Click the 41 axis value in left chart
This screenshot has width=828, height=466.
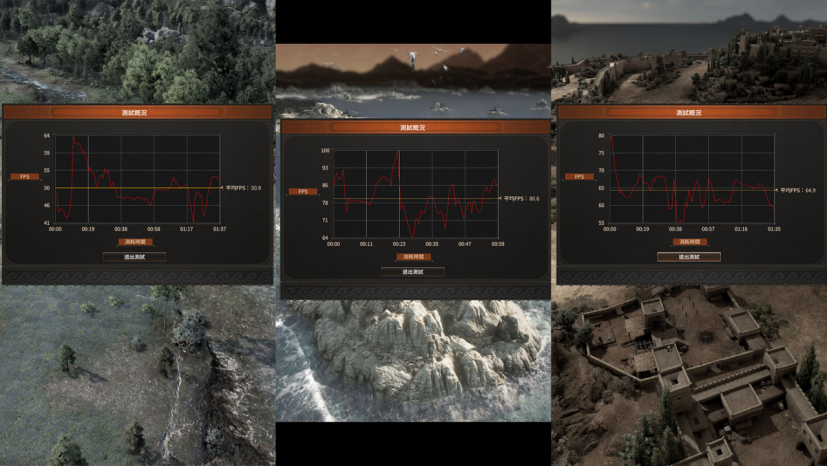(46, 223)
